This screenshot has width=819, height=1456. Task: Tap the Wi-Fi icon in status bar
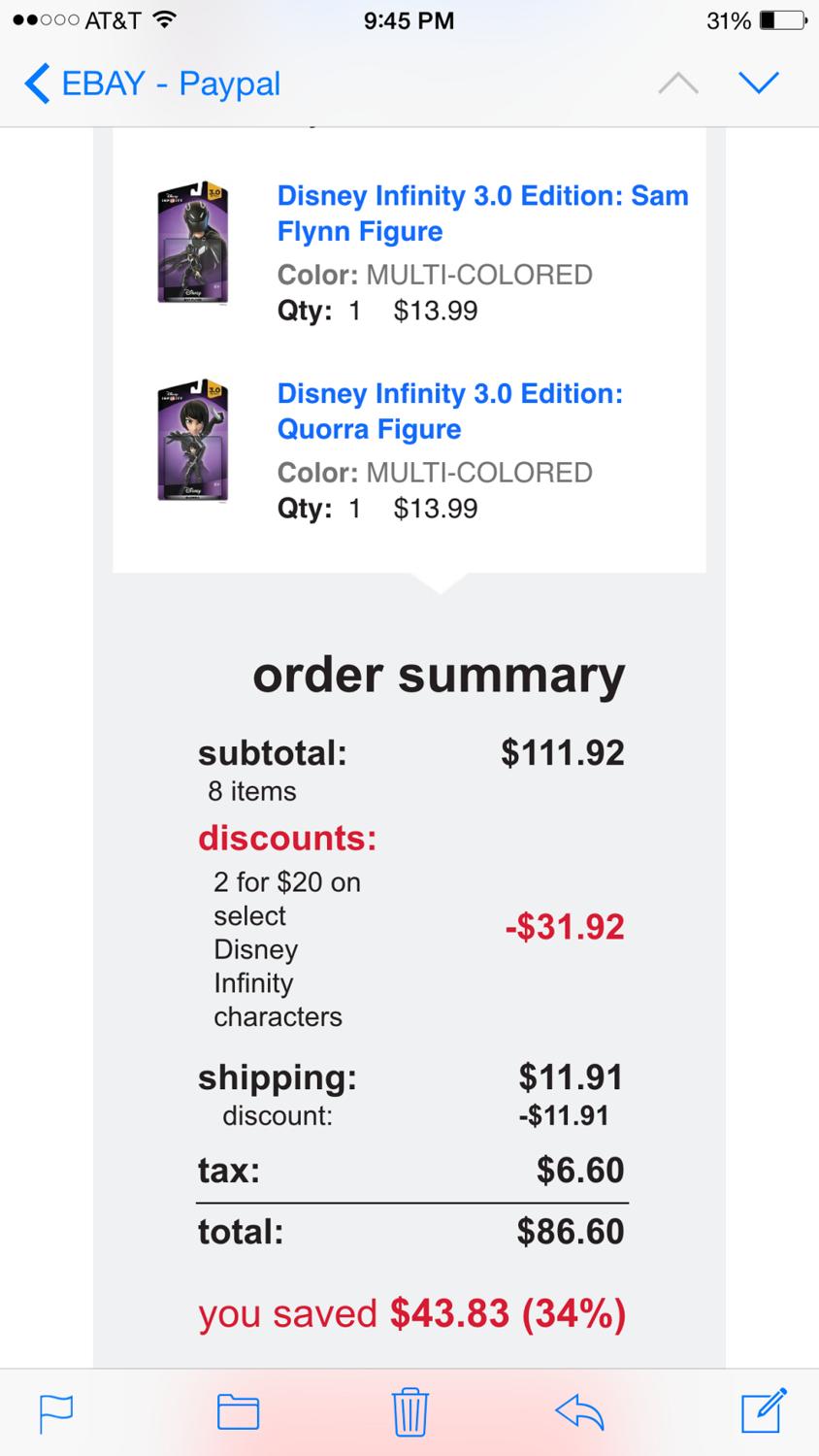(164, 20)
